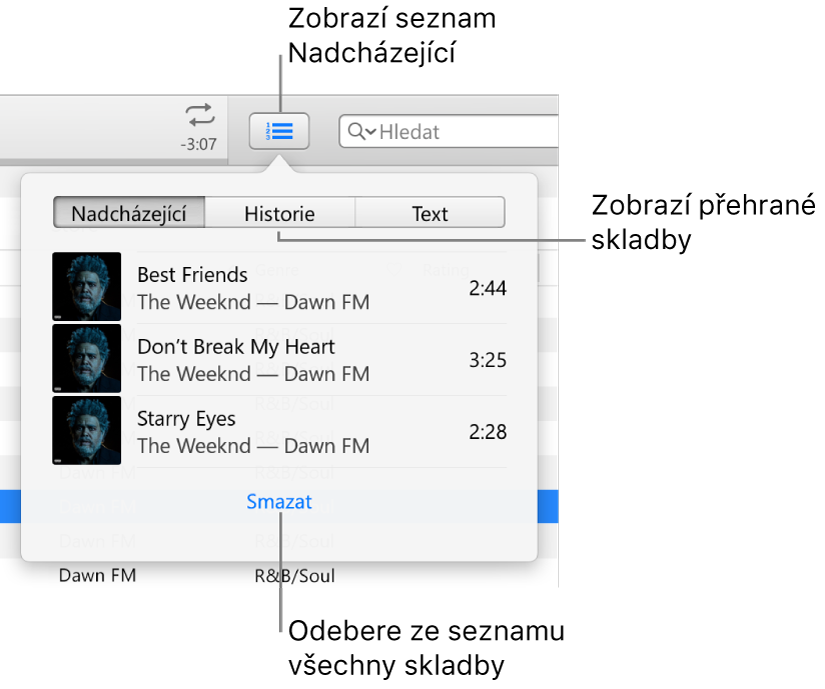The width and height of the screenshot is (825, 689).
Task: Switch to the Nadcházející tab
Action: click(129, 213)
